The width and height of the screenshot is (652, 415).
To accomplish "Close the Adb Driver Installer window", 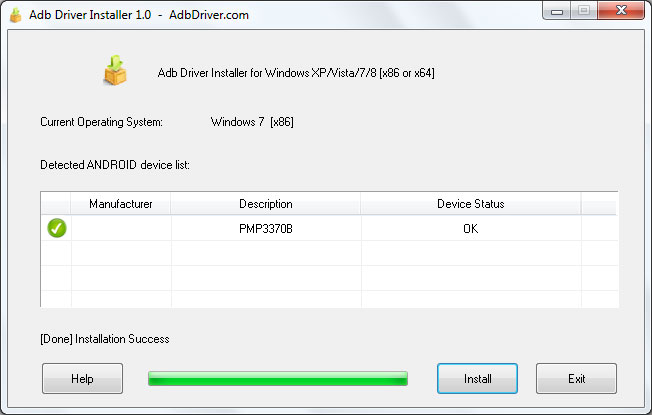I will coord(621,10).
